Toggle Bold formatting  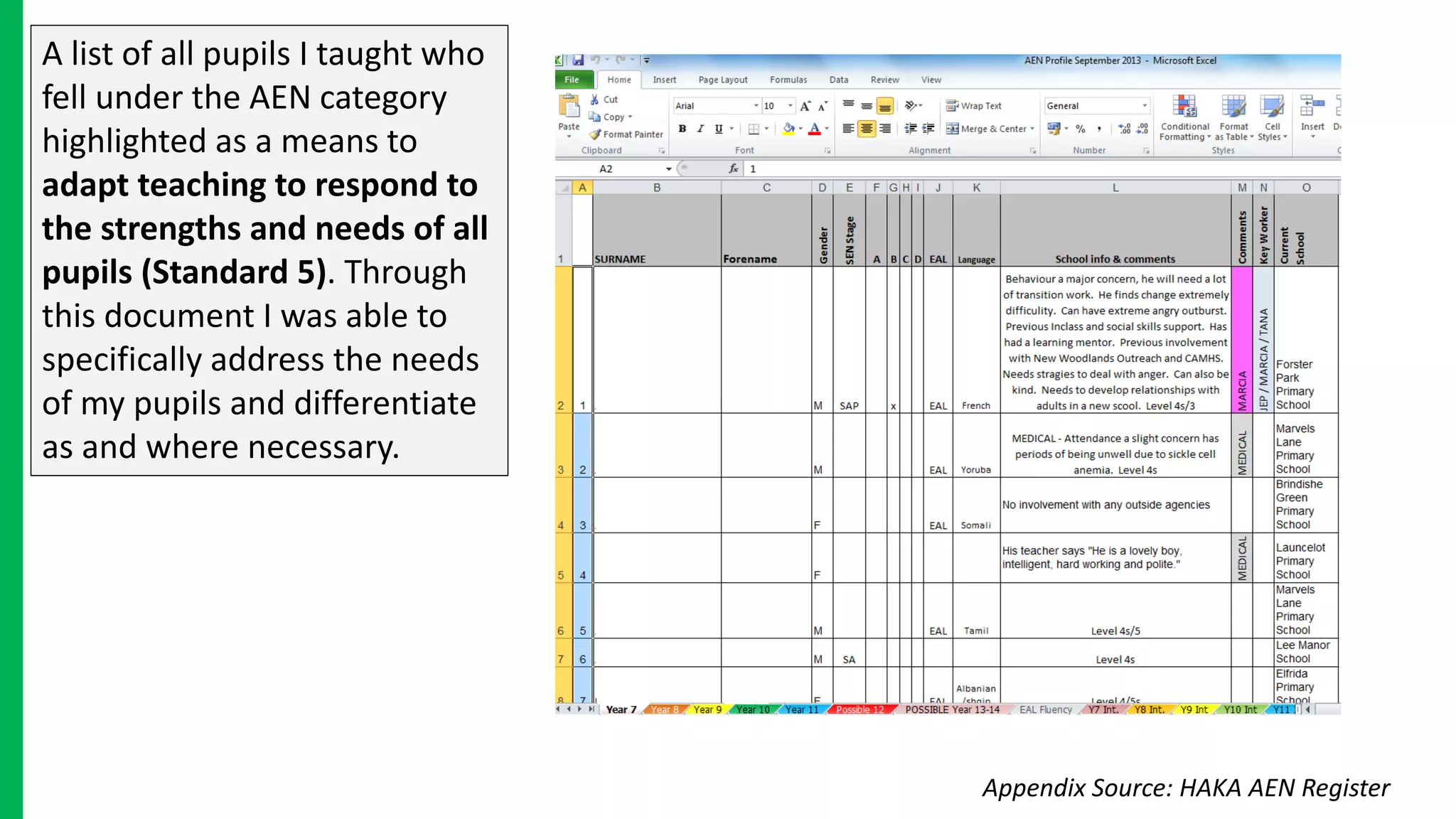(x=682, y=129)
